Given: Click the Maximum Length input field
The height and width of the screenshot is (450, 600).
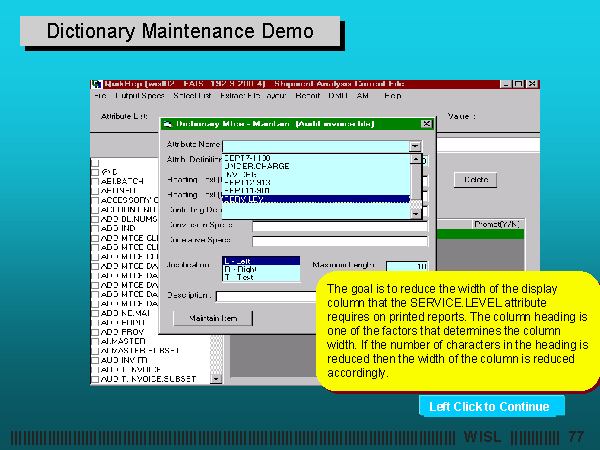Looking at the screenshot, I should coord(407,266).
